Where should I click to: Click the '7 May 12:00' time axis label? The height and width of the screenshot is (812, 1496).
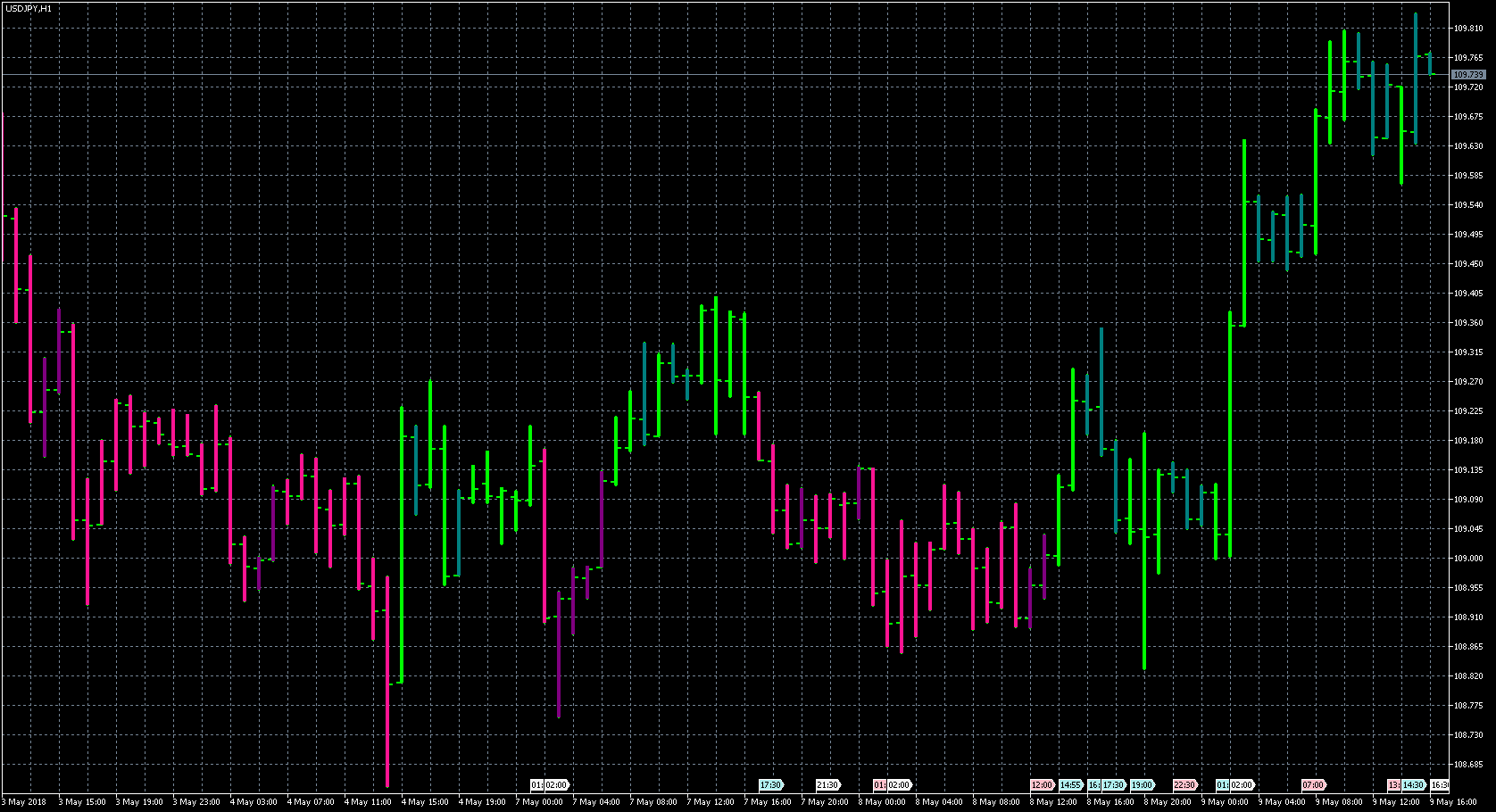711,802
